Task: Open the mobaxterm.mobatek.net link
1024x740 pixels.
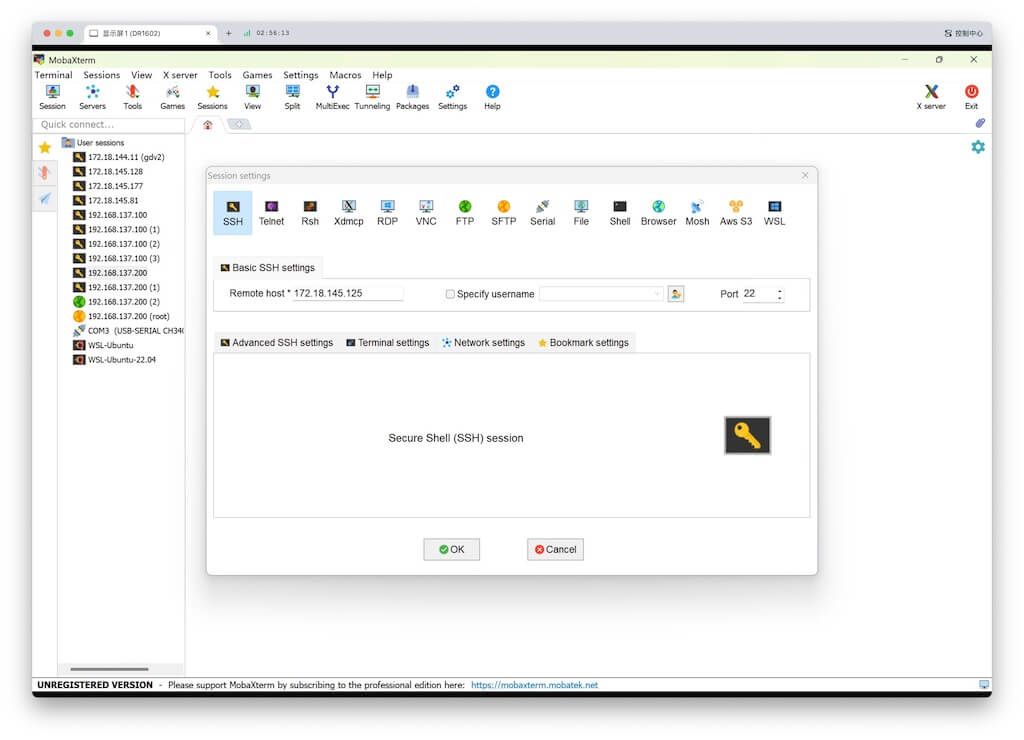Action: click(x=534, y=685)
